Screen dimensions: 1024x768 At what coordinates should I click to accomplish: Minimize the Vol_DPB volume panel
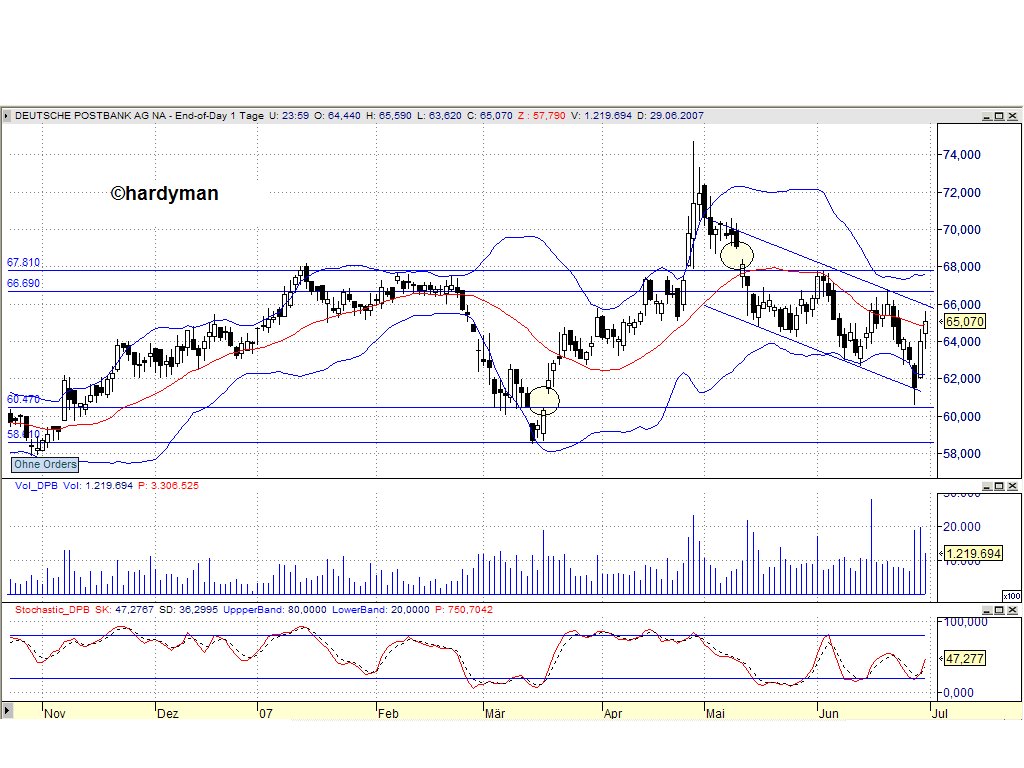pyautogui.click(x=987, y=486)
